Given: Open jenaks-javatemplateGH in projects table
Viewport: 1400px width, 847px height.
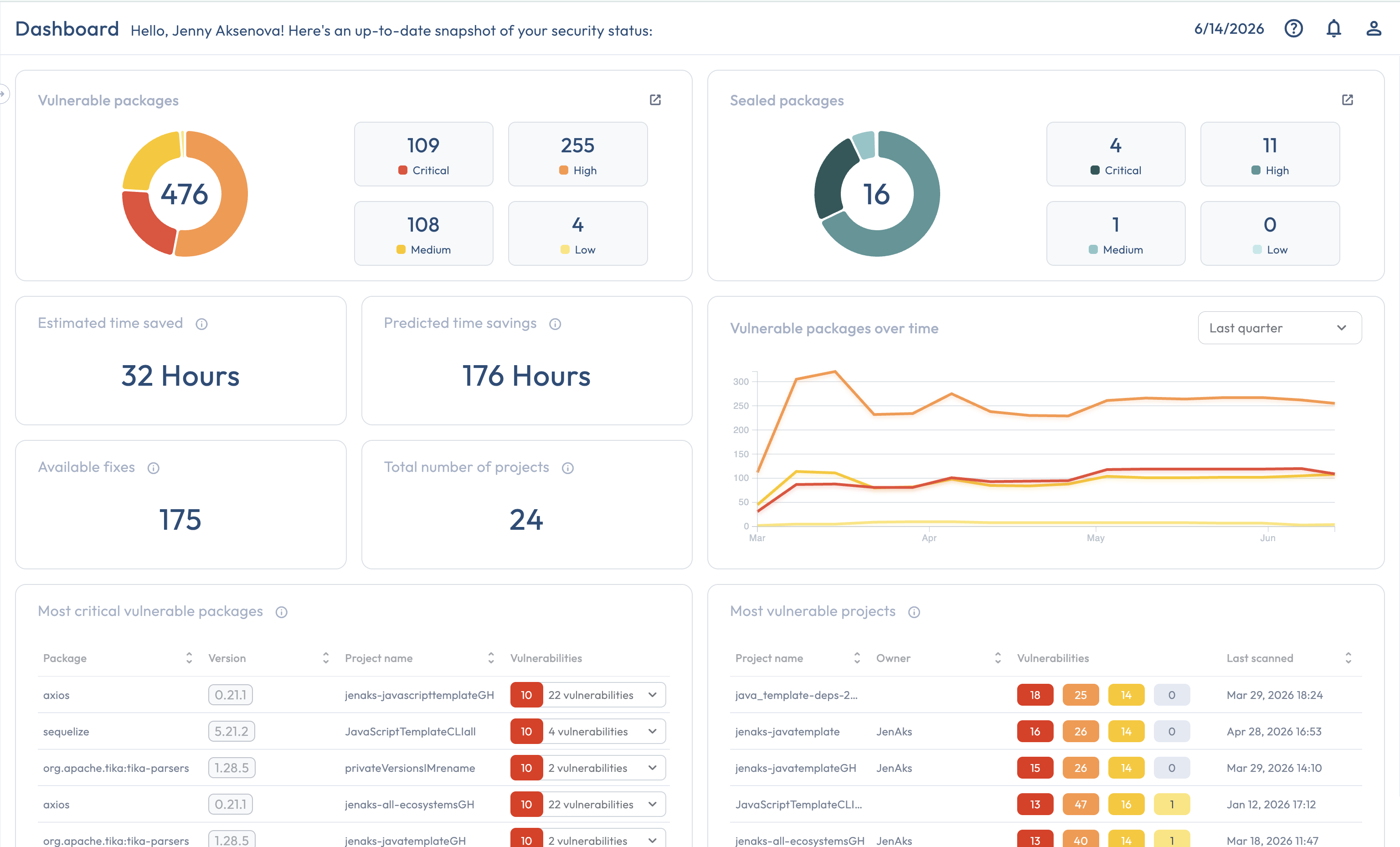Looking at the screenshot, I should pyautogui.click(x=795, y=767).
